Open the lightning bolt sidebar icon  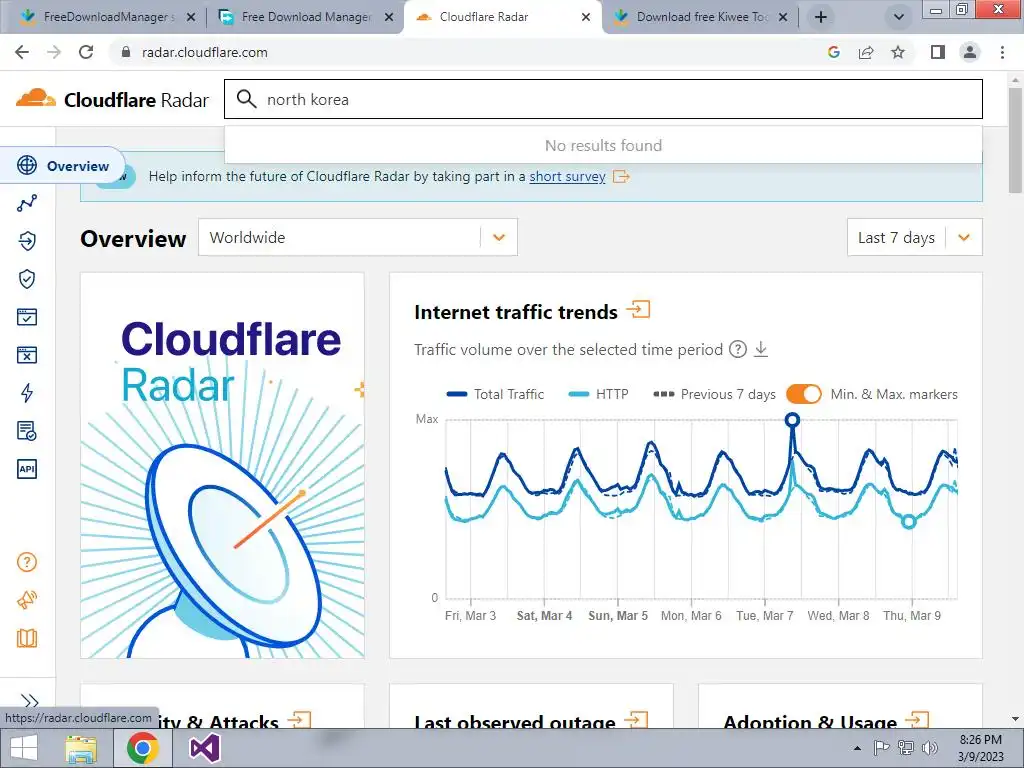27,392
